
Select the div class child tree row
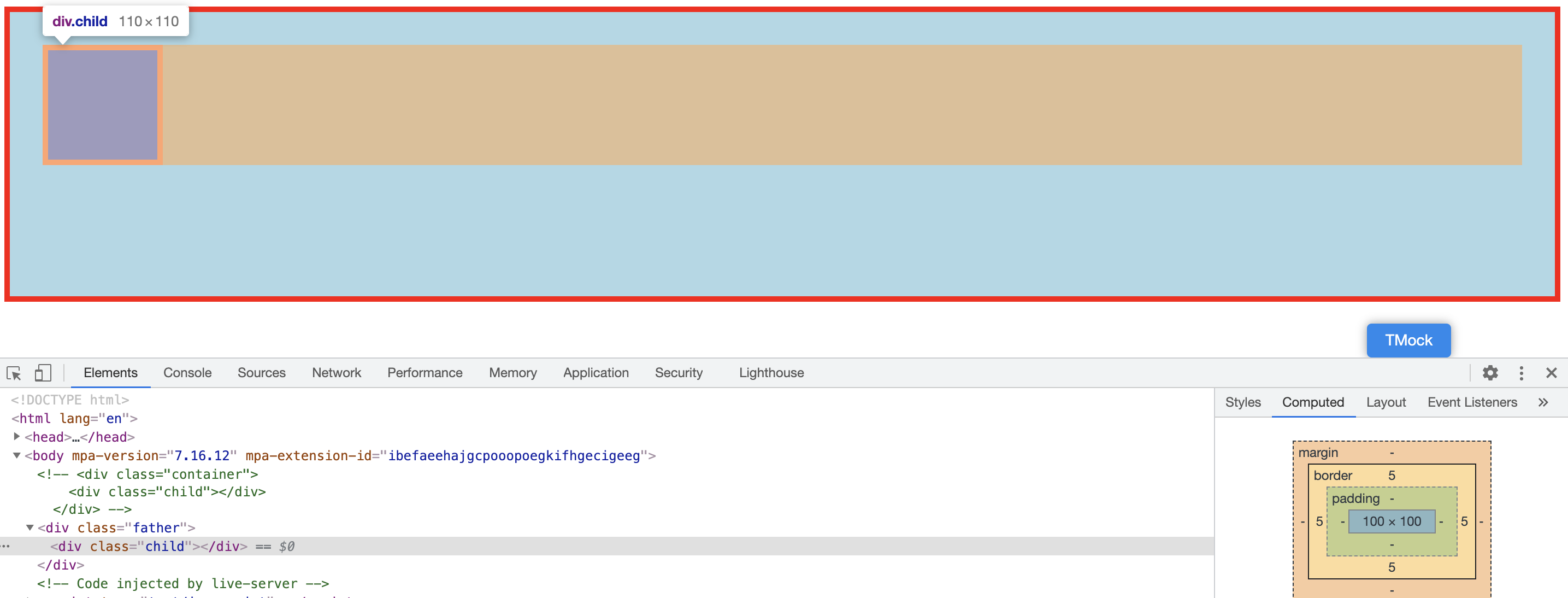click(x=149, y=546)
